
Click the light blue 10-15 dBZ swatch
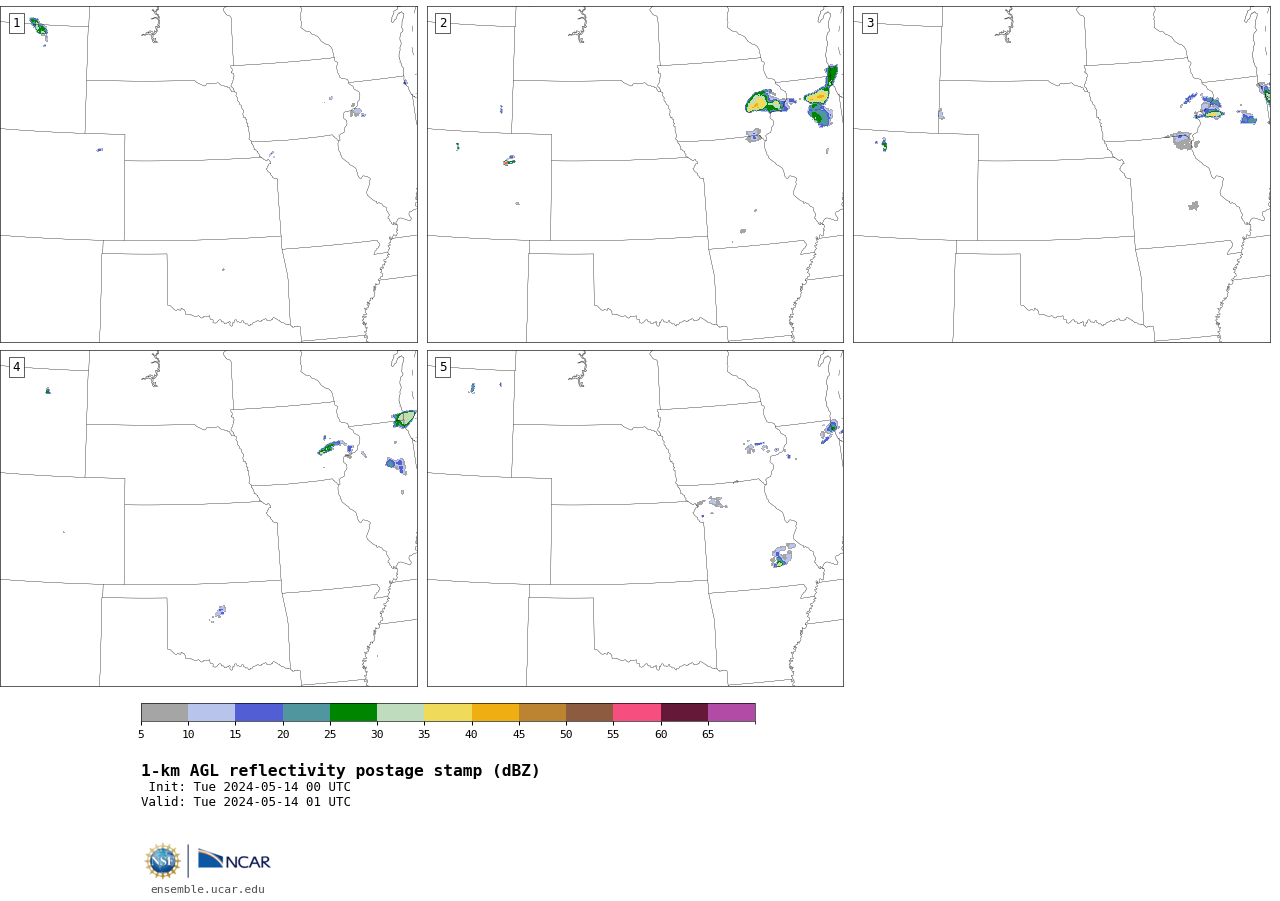[211, 712]
